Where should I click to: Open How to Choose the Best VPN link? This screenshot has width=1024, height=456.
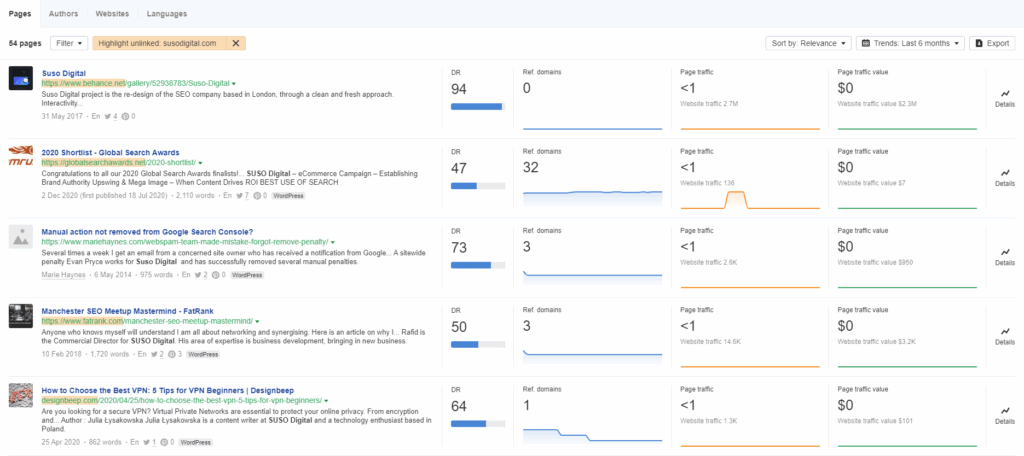pyautogui.click(x=168, y=391)
